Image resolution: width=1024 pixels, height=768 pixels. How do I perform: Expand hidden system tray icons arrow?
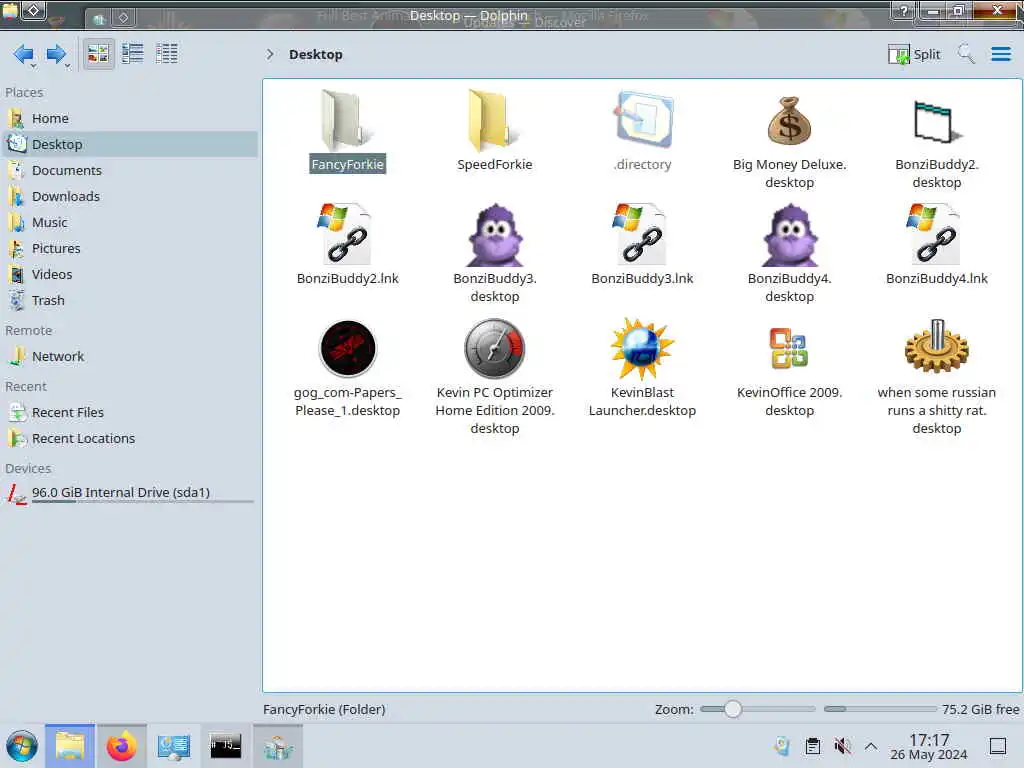(871, 746)
